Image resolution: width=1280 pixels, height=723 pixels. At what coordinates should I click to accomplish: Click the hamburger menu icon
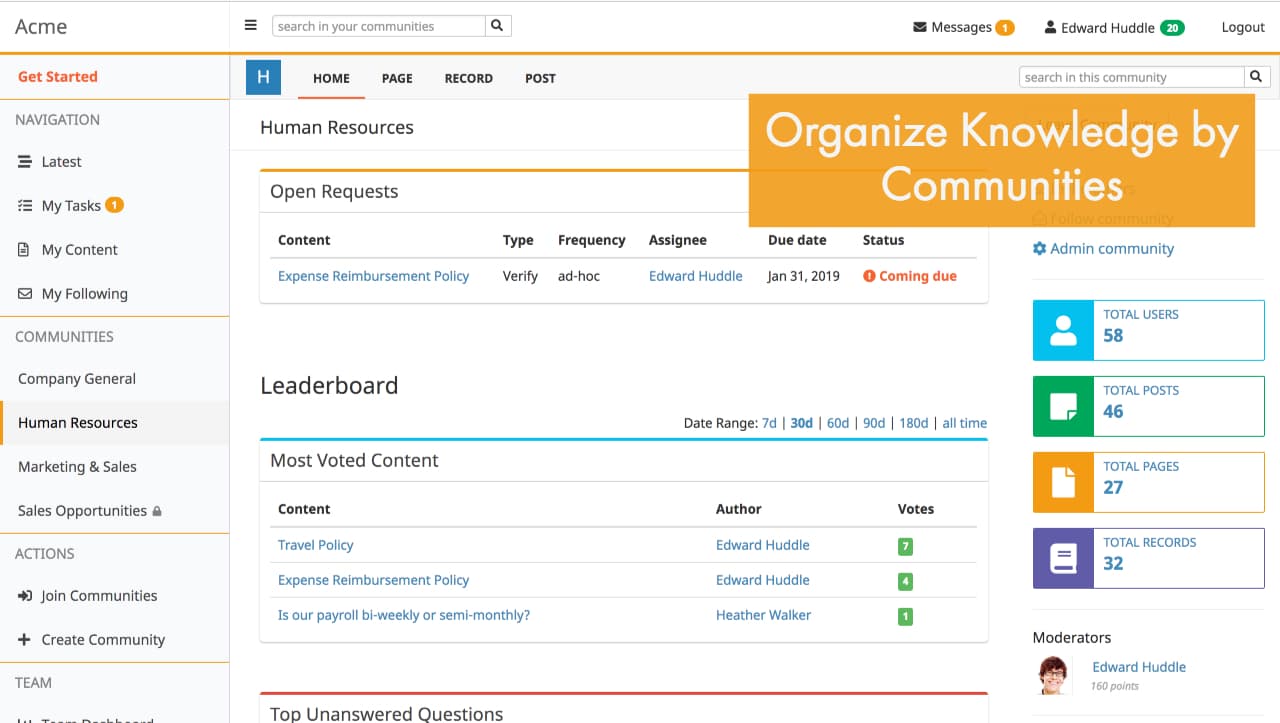coord(251,26)
